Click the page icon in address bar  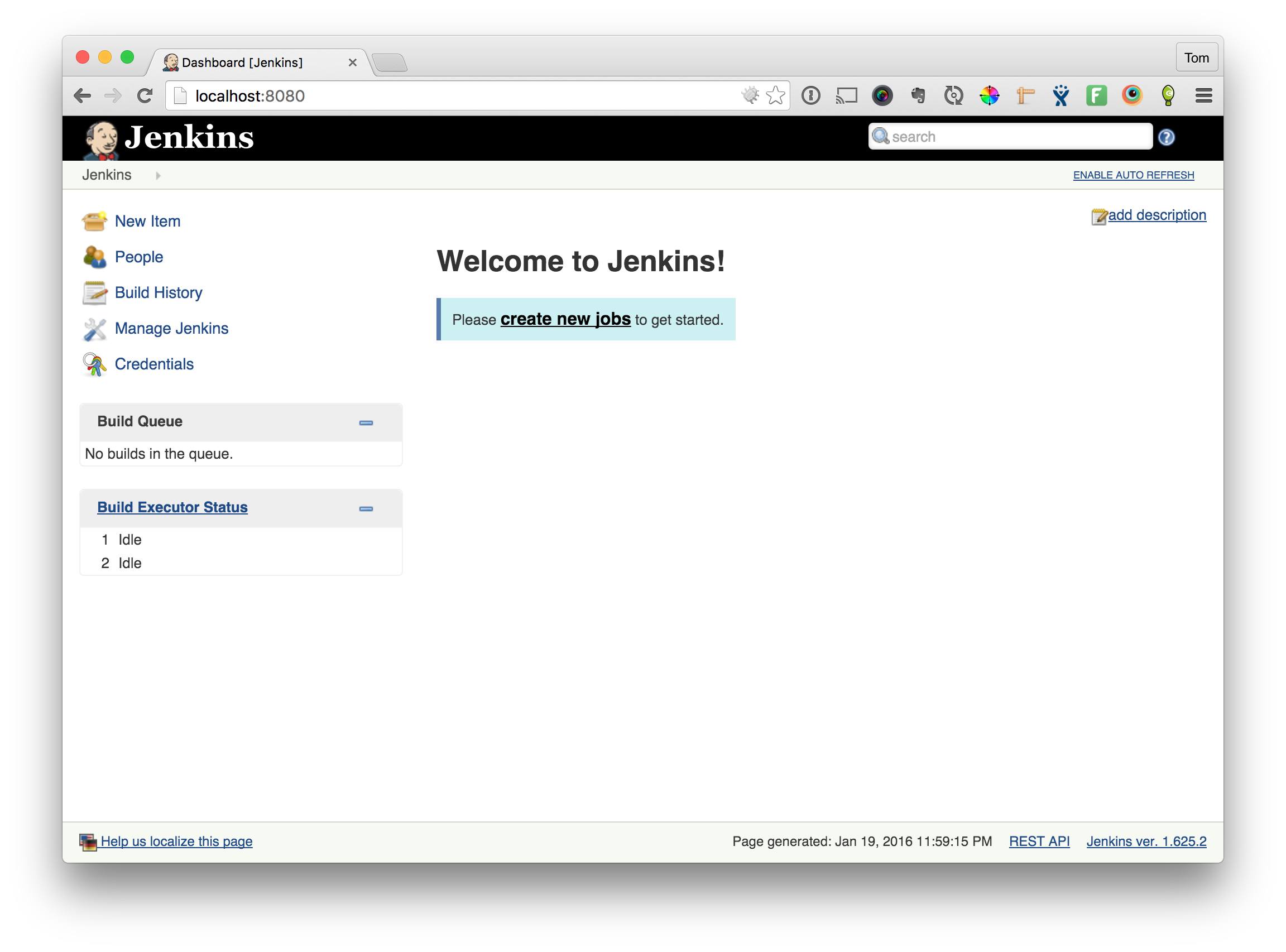pos(180,95)
